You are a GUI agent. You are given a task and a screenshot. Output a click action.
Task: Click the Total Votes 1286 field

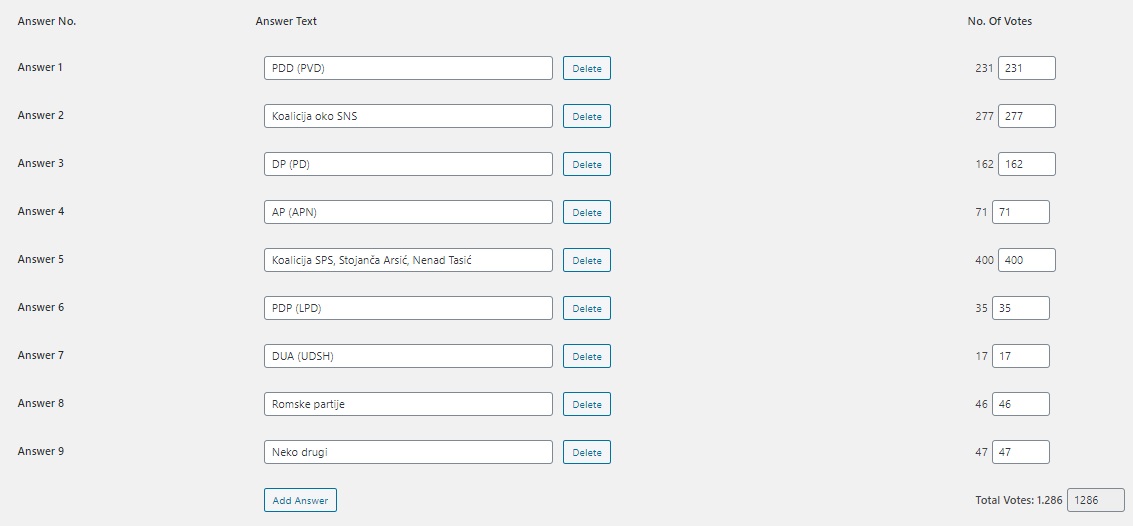tap(1095, 500)
